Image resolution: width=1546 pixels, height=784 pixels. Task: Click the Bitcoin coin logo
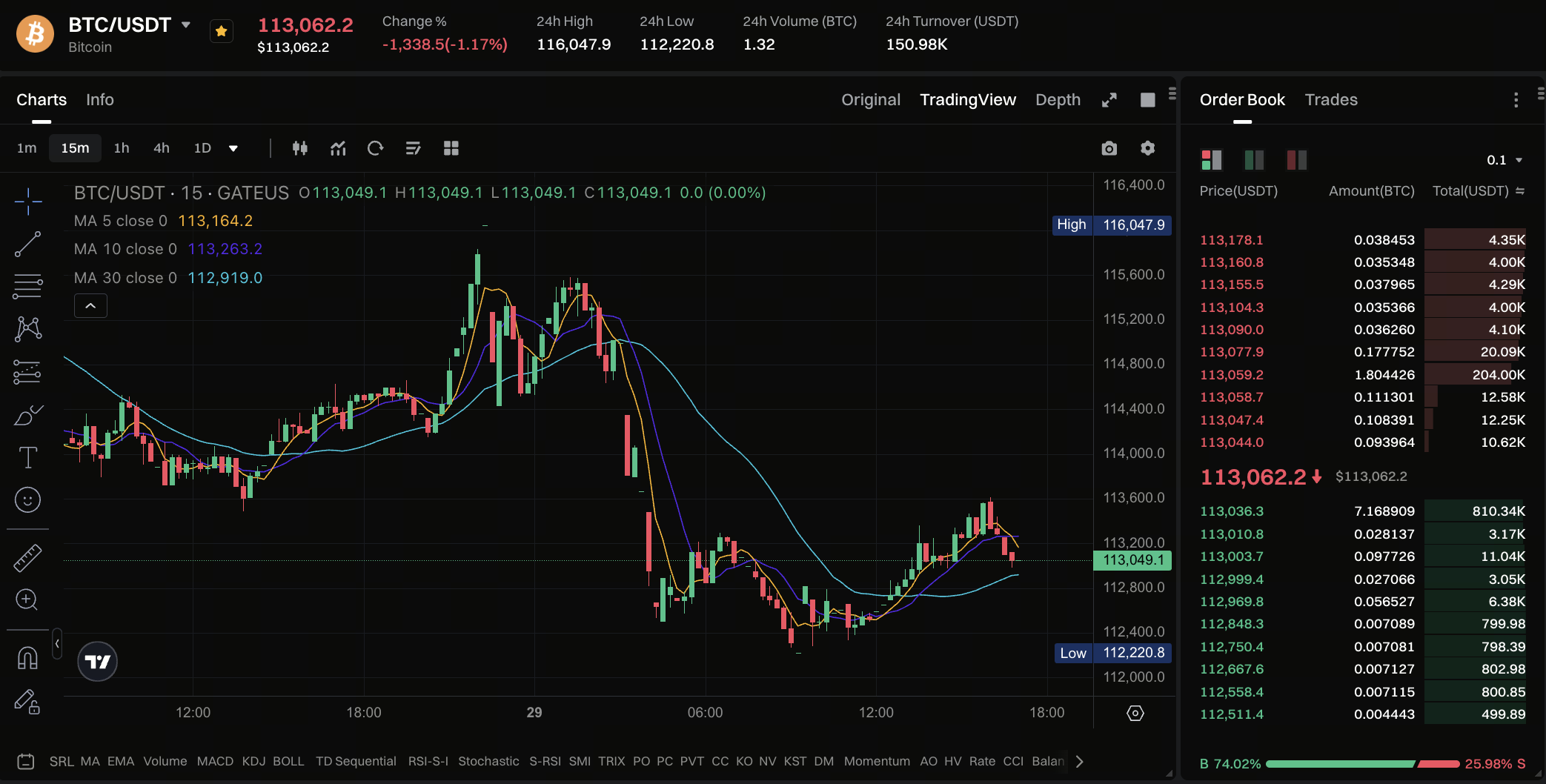pos(35,33)
